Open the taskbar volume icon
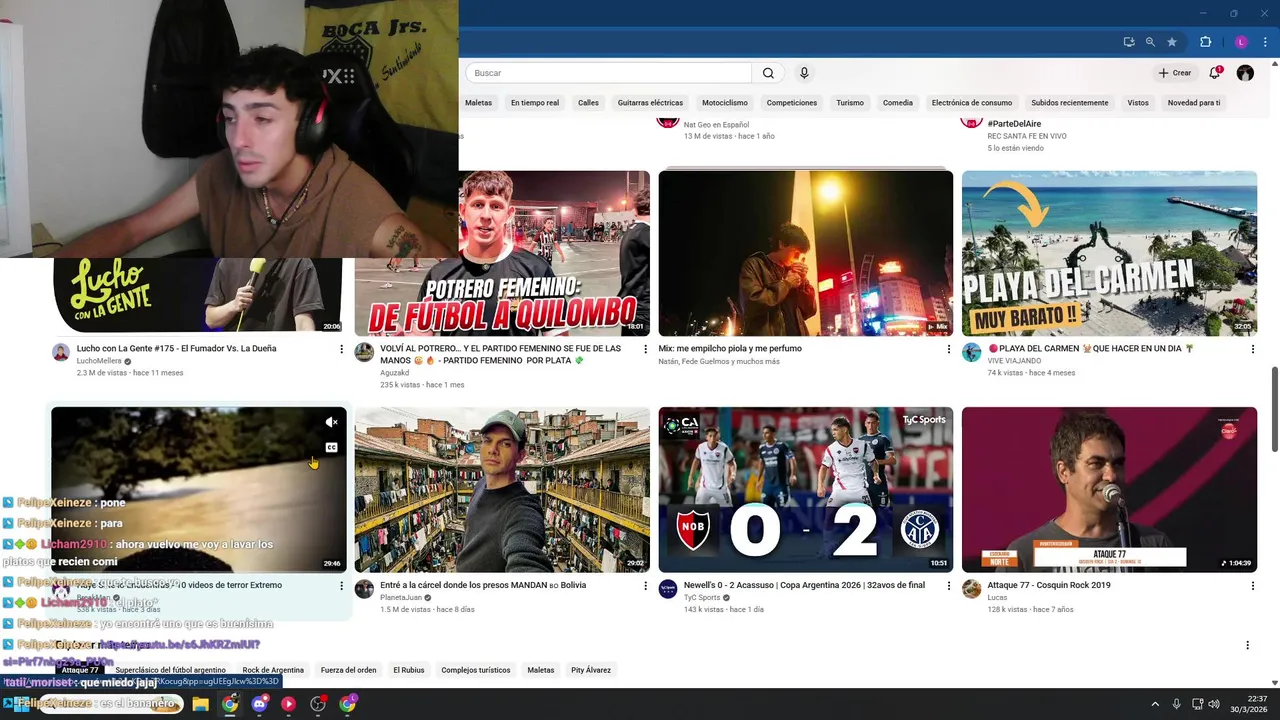 1214,704
